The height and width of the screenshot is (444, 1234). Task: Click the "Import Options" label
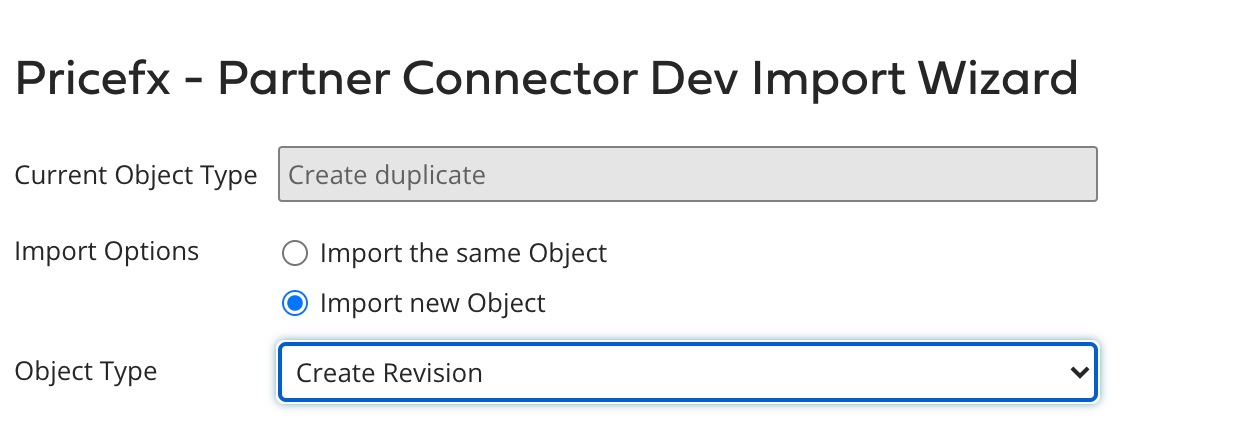[x=107, y=251]
